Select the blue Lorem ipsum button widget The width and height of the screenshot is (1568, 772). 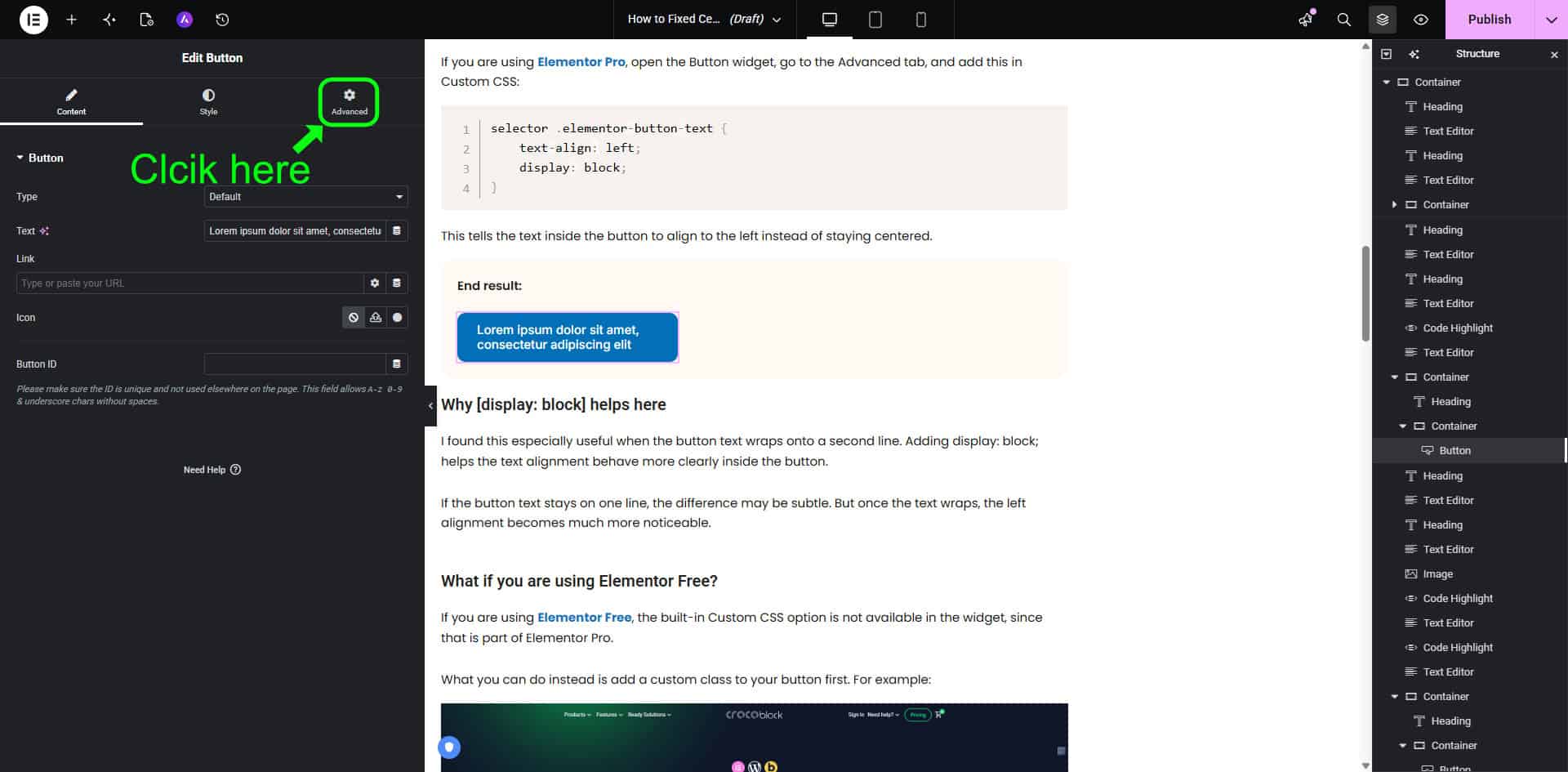(x=568, y=337)
